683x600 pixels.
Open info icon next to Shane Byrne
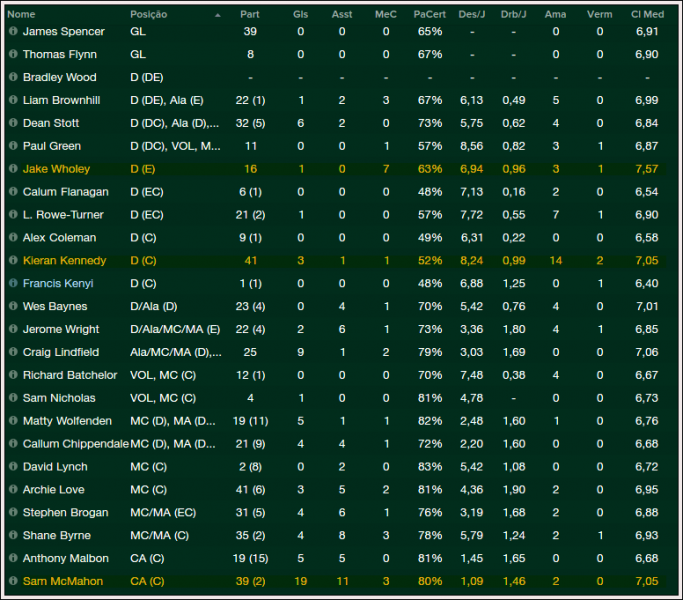[x=13, y=535]
